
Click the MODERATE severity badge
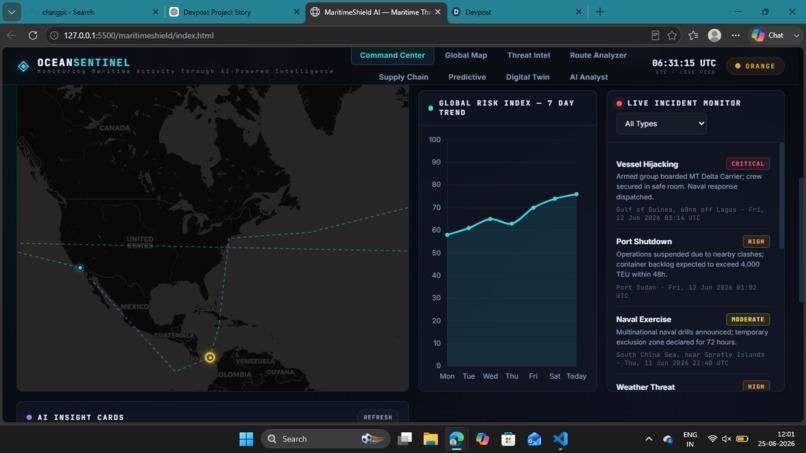pos(747,319)
